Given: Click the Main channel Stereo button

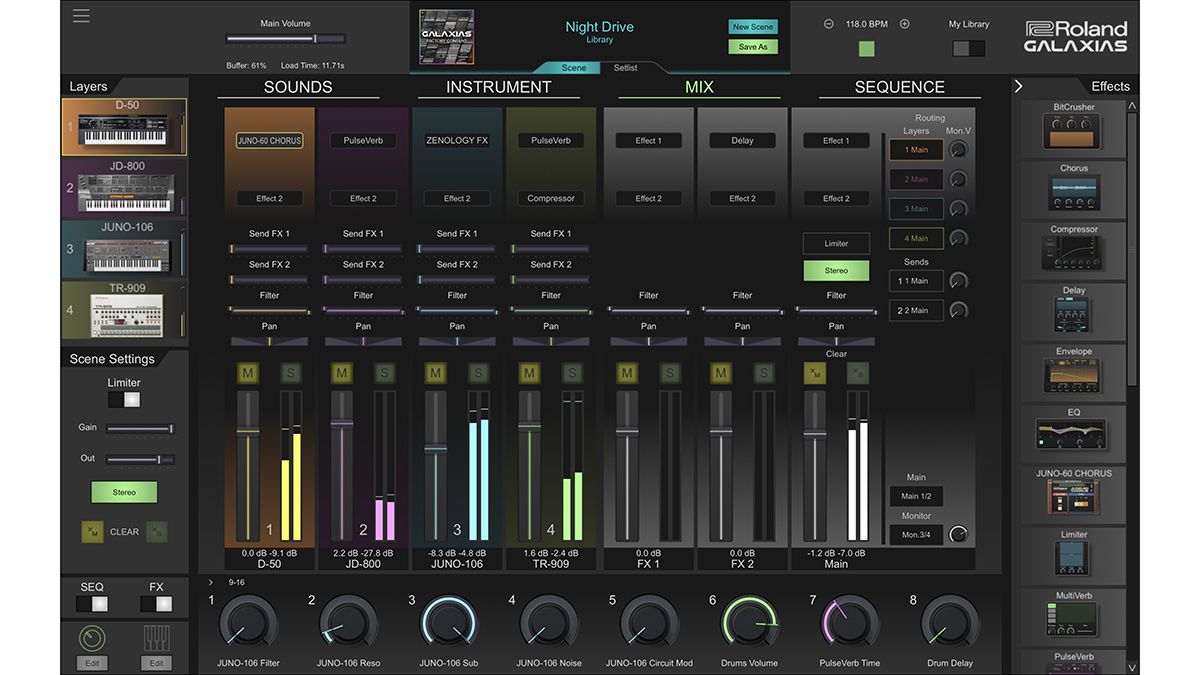Looking at the screenshot, I should 836,271.
